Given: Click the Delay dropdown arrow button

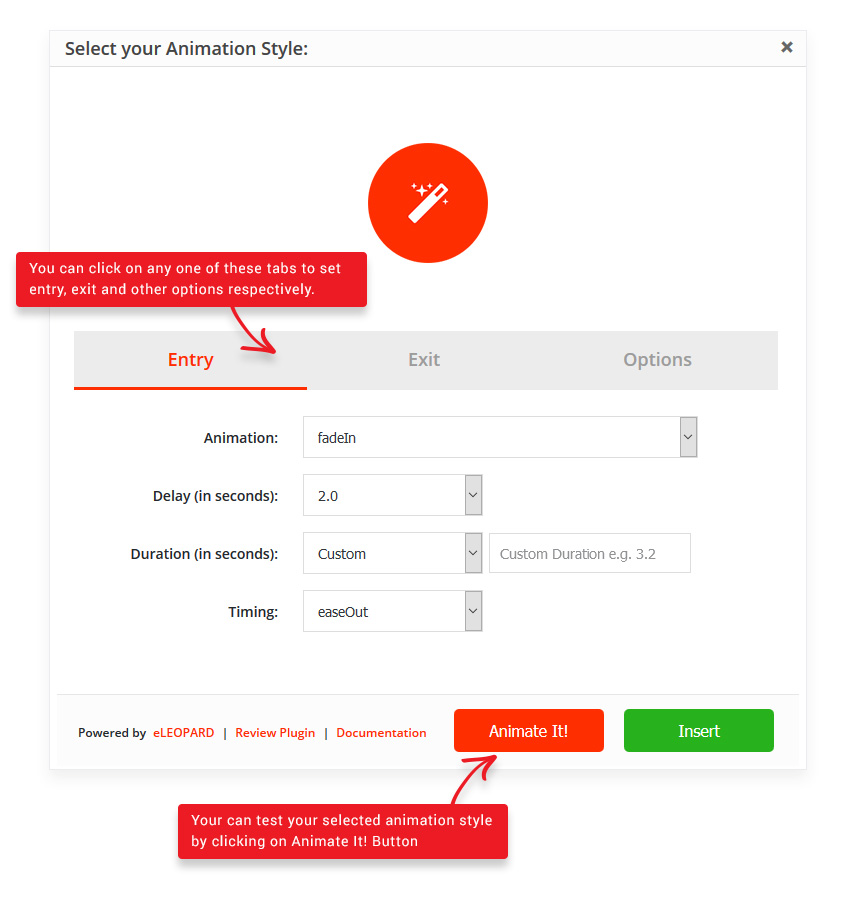Looking at the screenshot, I should point(474,495).
